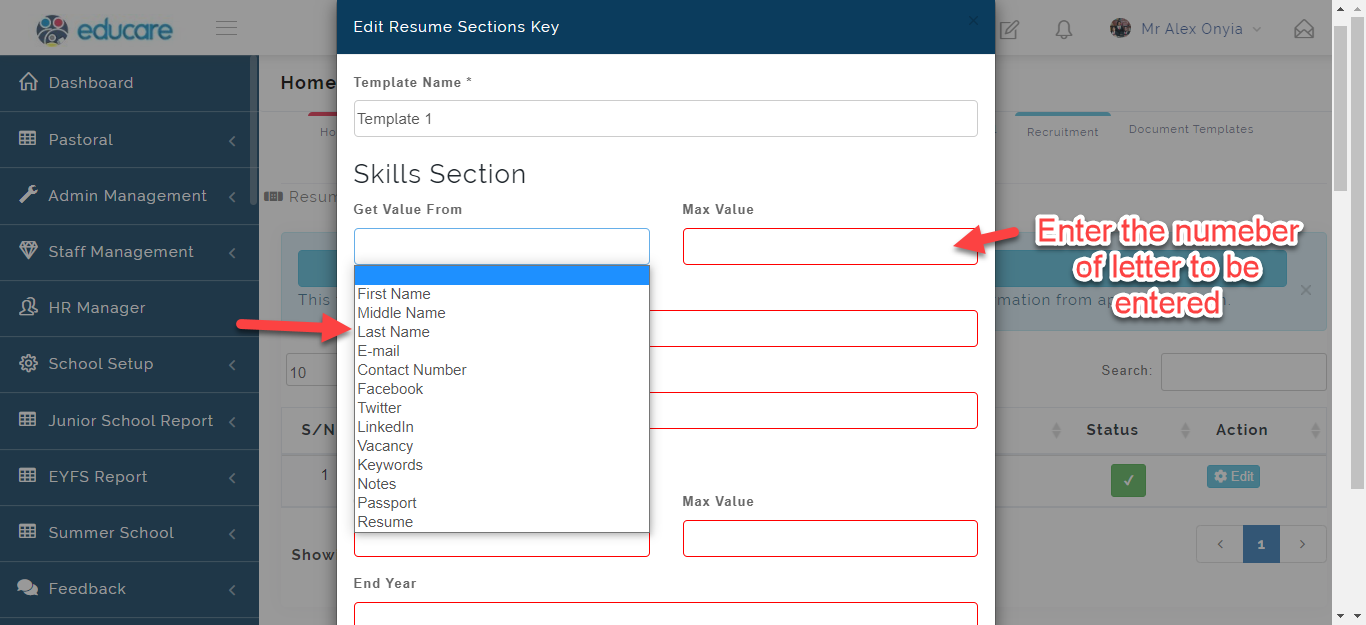Click the Admin Management wrench icon
Viewport: 1366px width, 625px height.
(28, 195)
